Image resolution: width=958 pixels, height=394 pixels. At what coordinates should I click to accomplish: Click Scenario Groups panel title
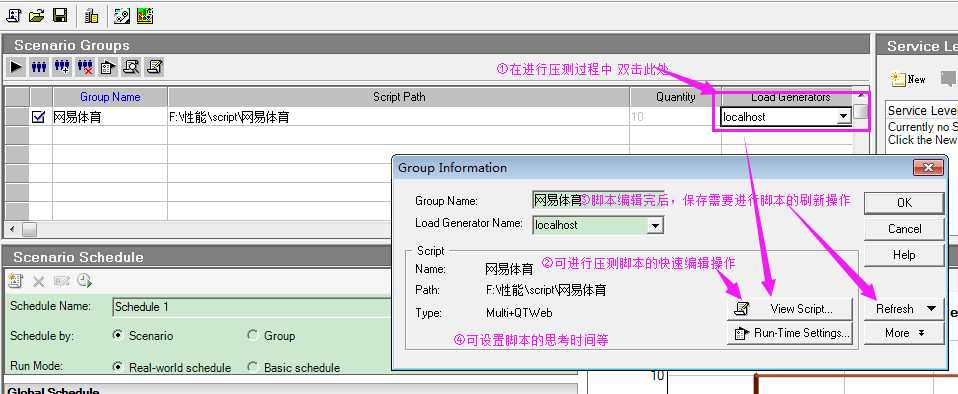(x=71, y=45)
